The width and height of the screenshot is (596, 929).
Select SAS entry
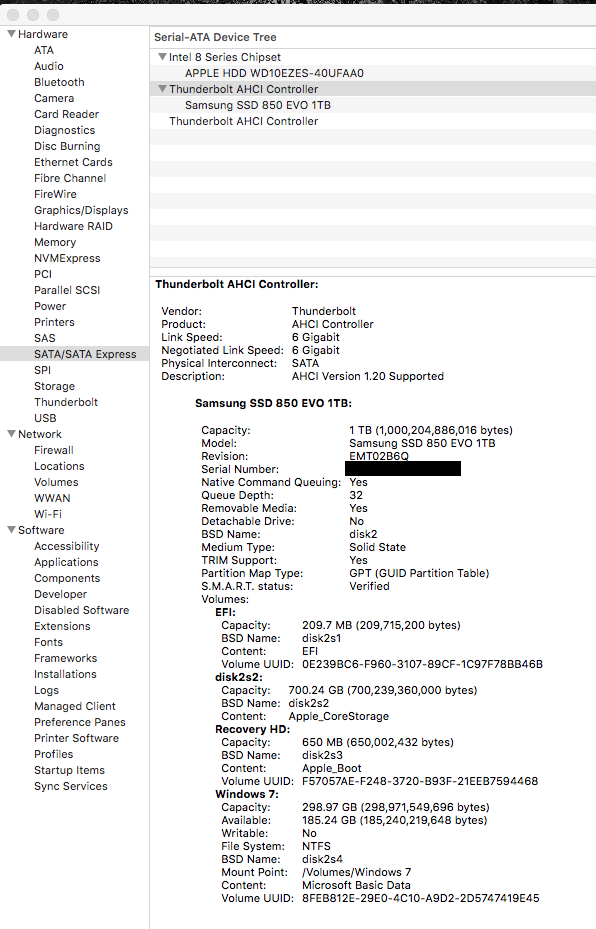pyautogui.click(x=44, y=338)
